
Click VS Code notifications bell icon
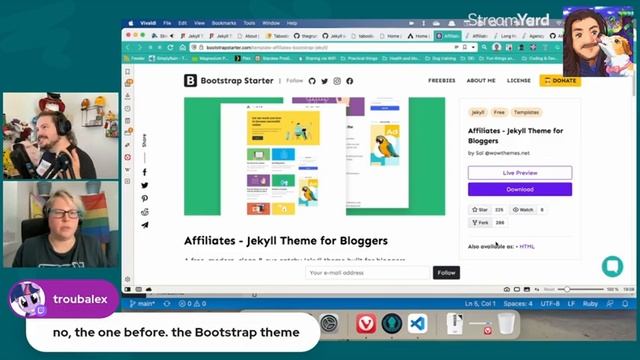coord(625,304)
